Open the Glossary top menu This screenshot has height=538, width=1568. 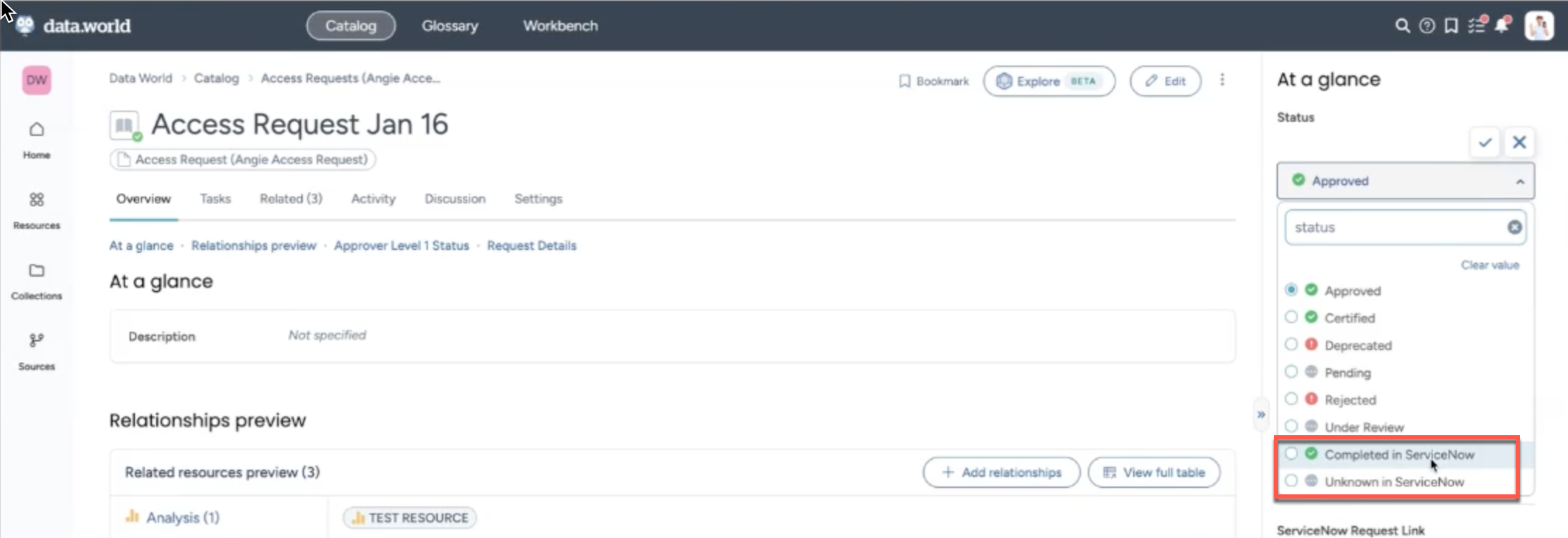[x=450, y=26]
